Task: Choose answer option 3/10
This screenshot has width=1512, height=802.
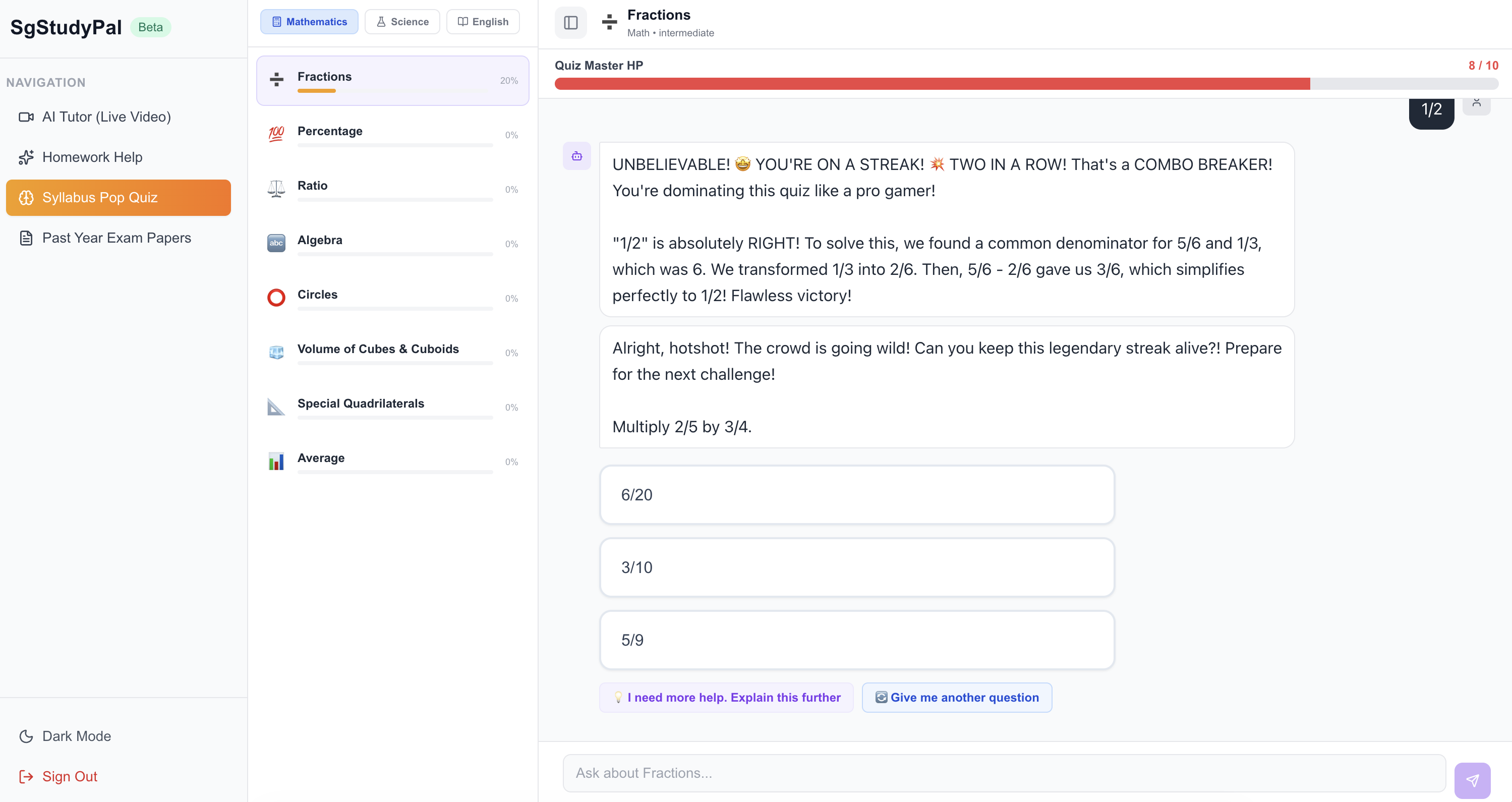Action: click(x=856, y=567)
